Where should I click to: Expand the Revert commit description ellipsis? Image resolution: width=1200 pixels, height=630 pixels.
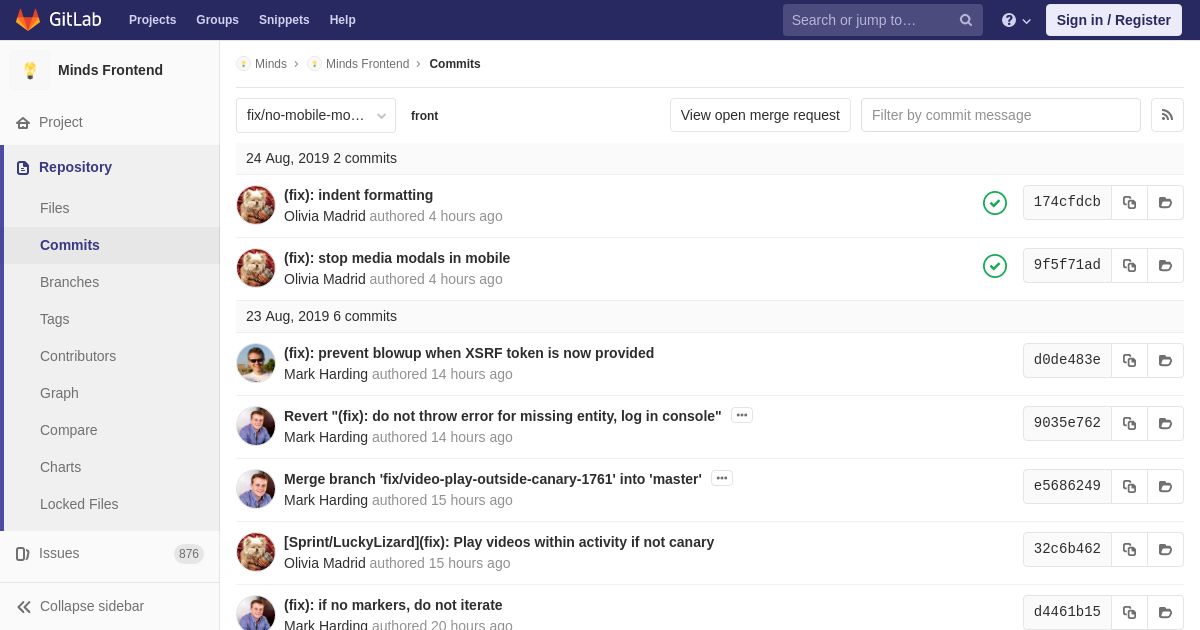coord(742,415)
